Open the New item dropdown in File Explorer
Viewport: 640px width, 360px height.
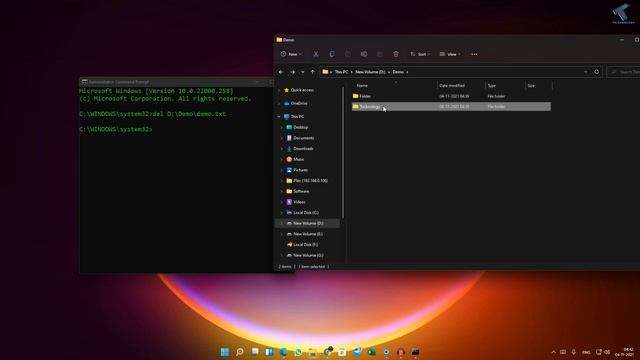291,54
